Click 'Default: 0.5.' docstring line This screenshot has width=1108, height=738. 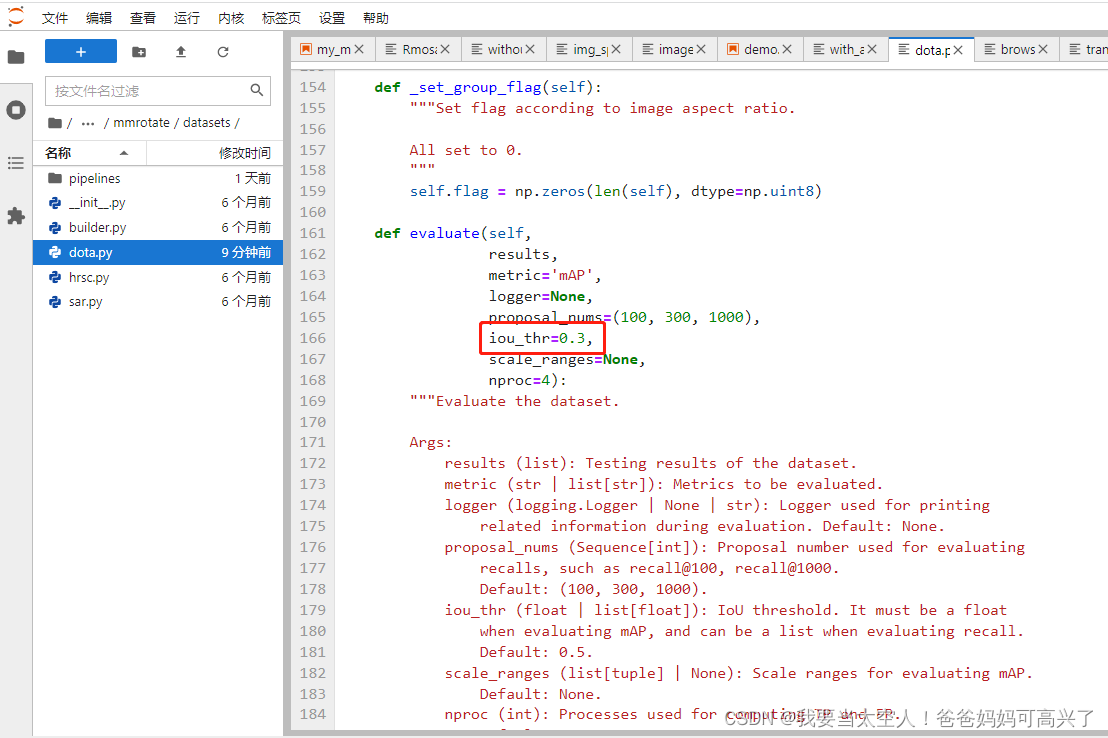pos(536,652)
